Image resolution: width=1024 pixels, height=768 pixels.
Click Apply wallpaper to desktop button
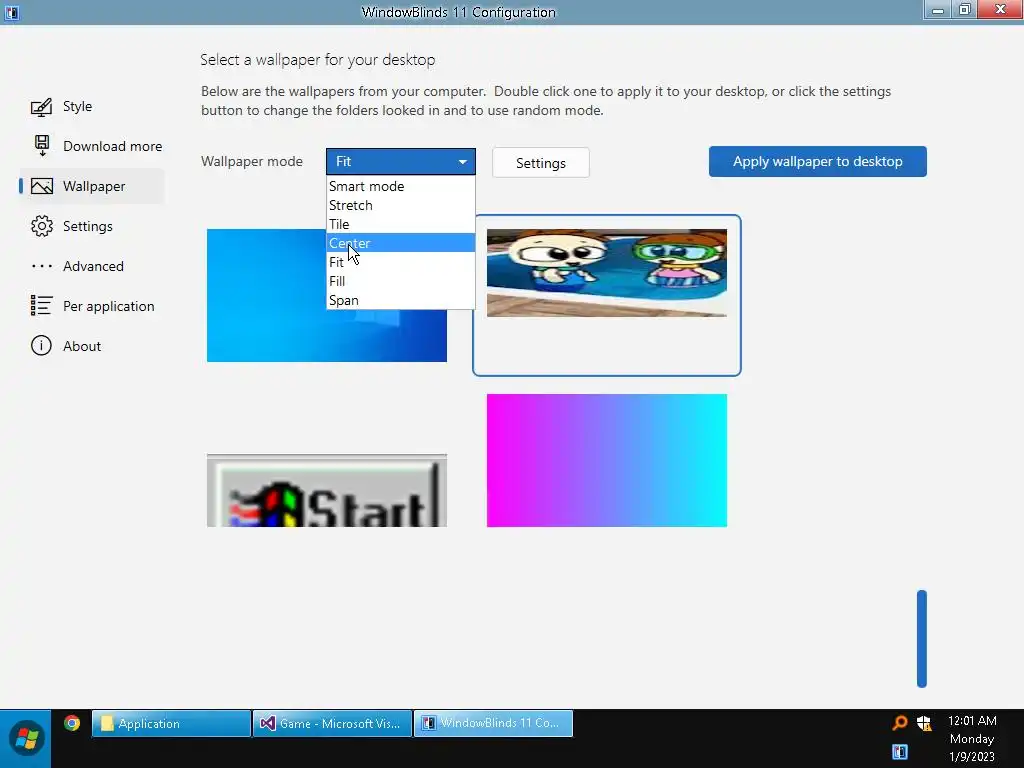(x=818, y=161)
